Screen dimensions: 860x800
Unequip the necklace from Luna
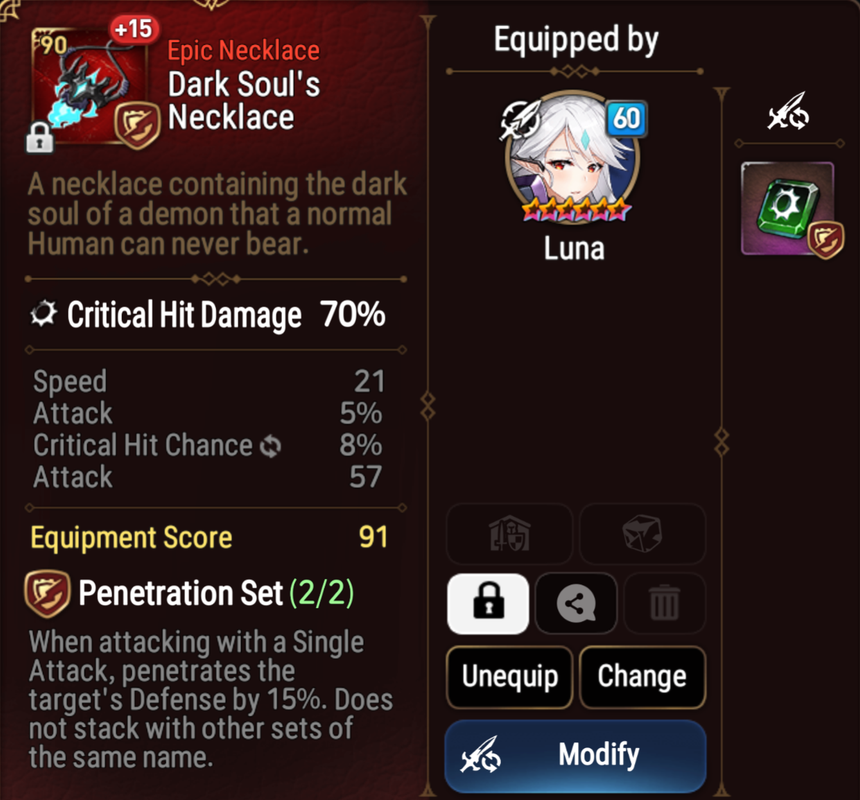pyautogui.click(x=510, y=677)
